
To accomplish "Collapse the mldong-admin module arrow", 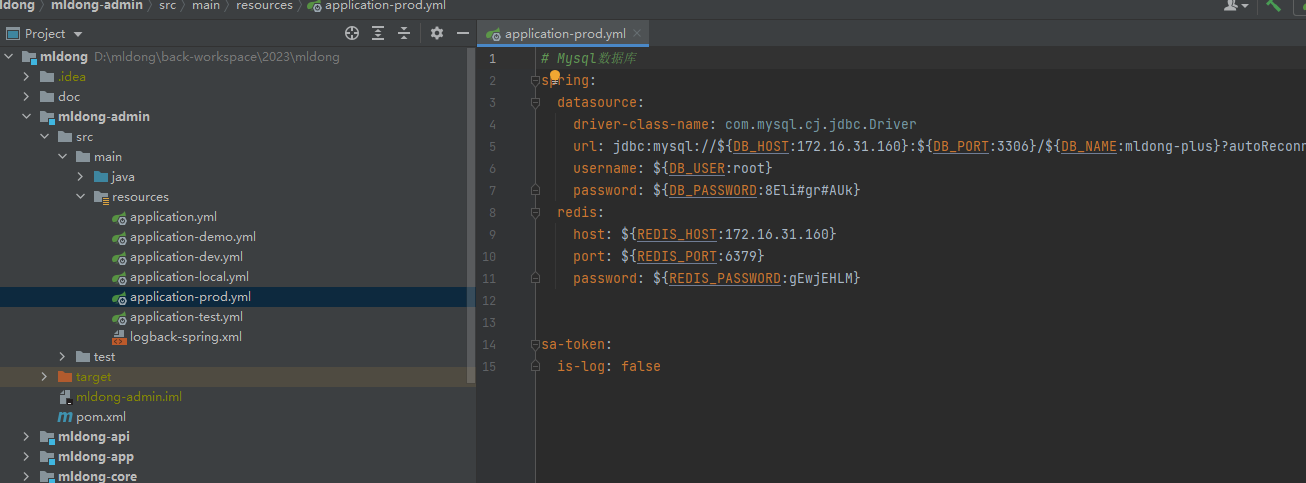I will point(27,117).
